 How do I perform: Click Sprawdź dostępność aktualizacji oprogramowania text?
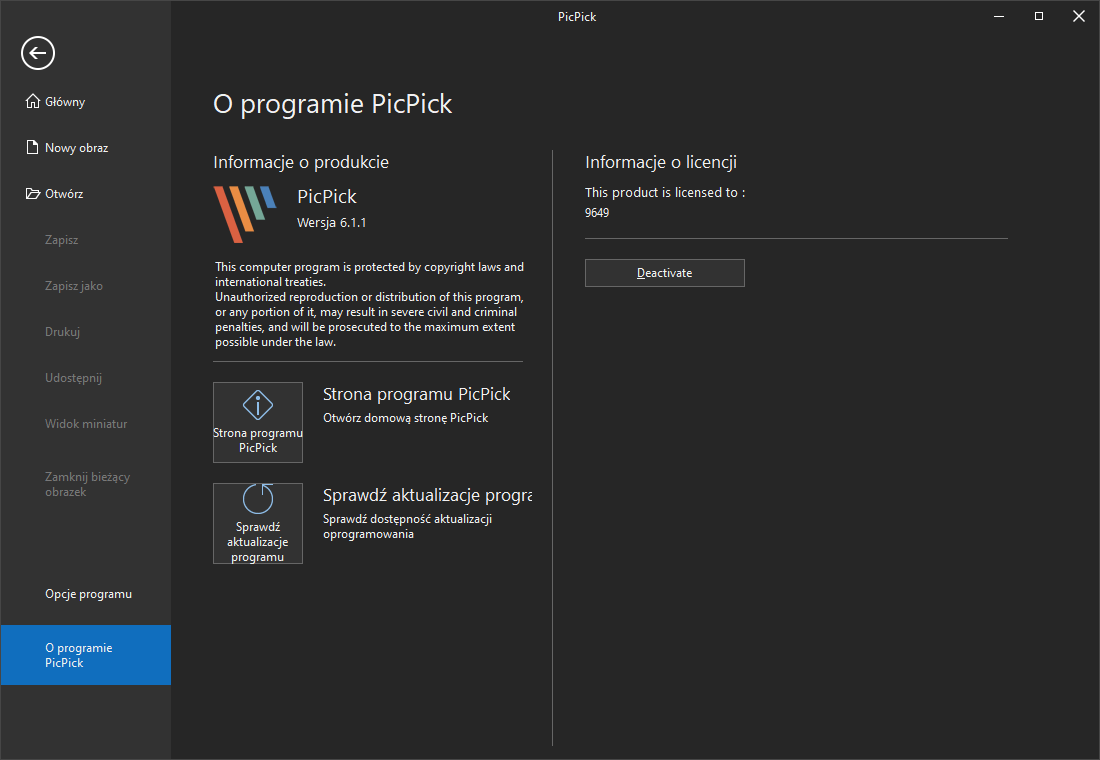[407, 526]
